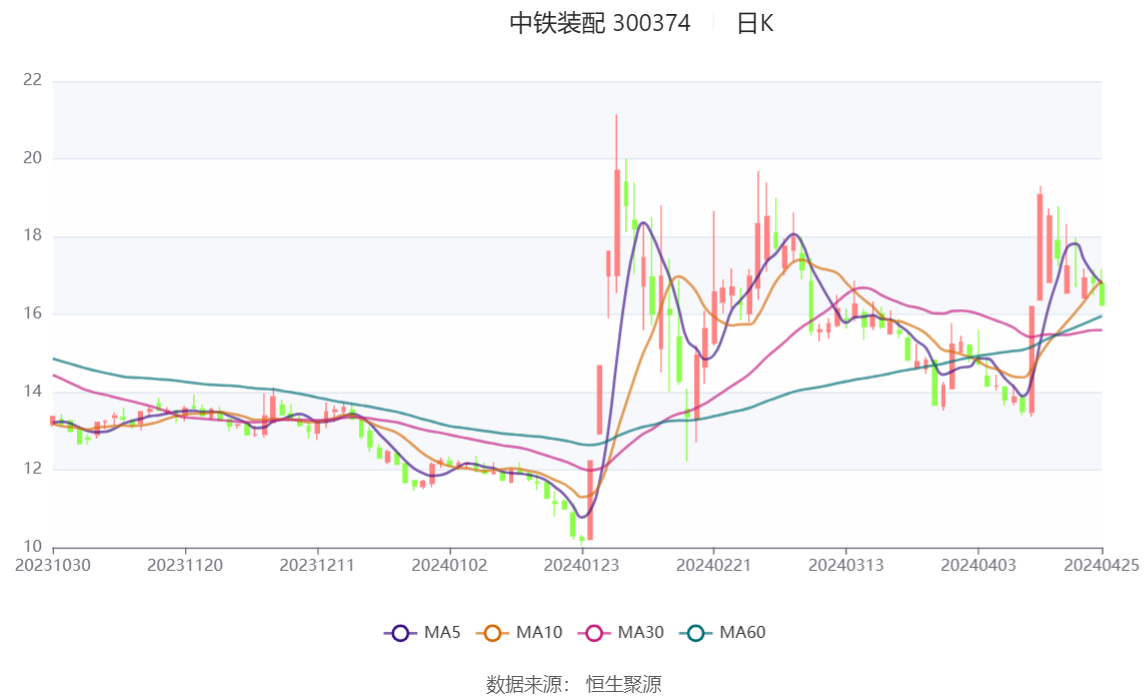The width and height of the screenshot is (1148, 699).
Task: Click y-axis value 12
Action: pos(32,468)
